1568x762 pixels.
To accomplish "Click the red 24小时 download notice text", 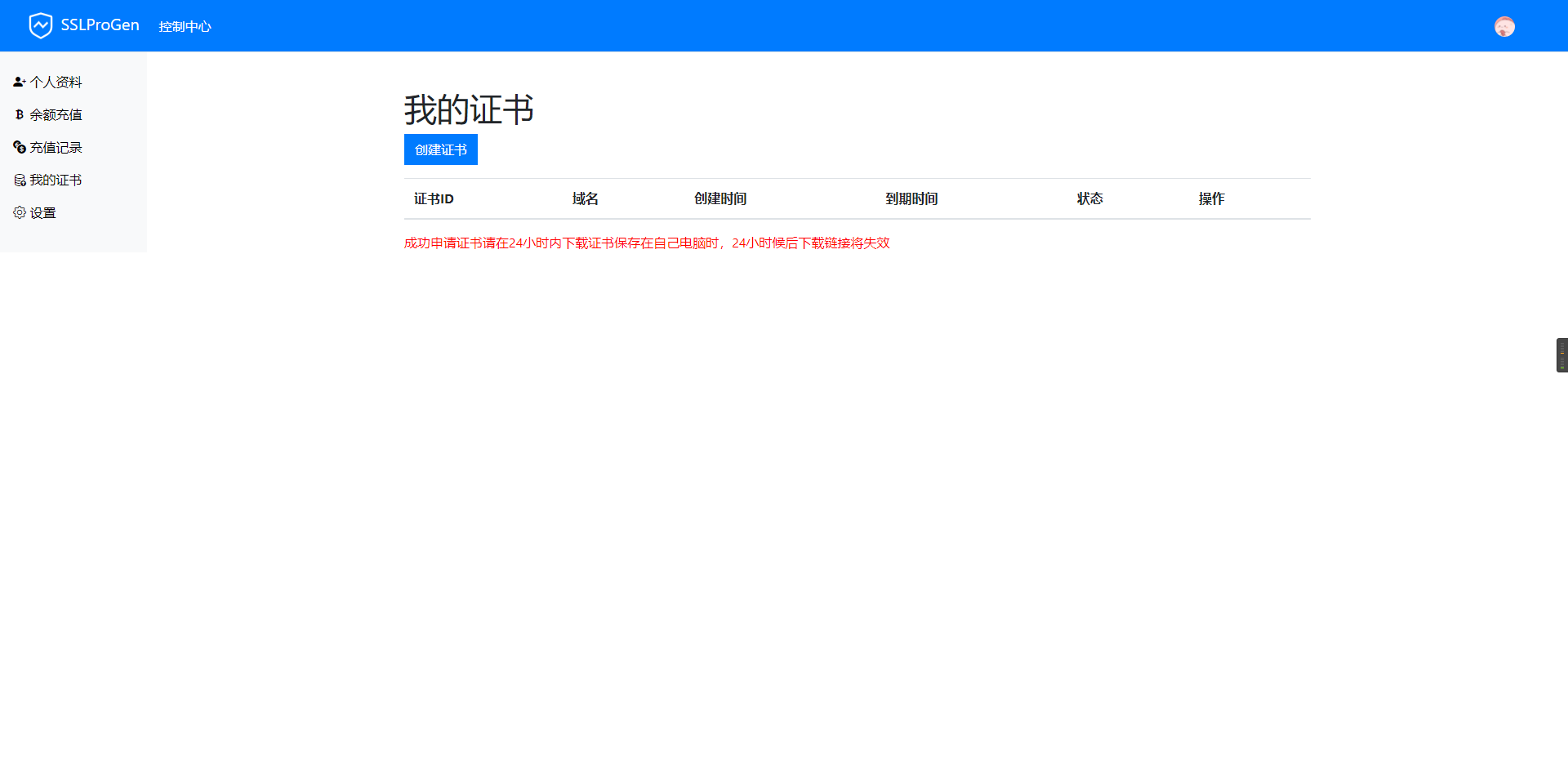I will 647,243.
